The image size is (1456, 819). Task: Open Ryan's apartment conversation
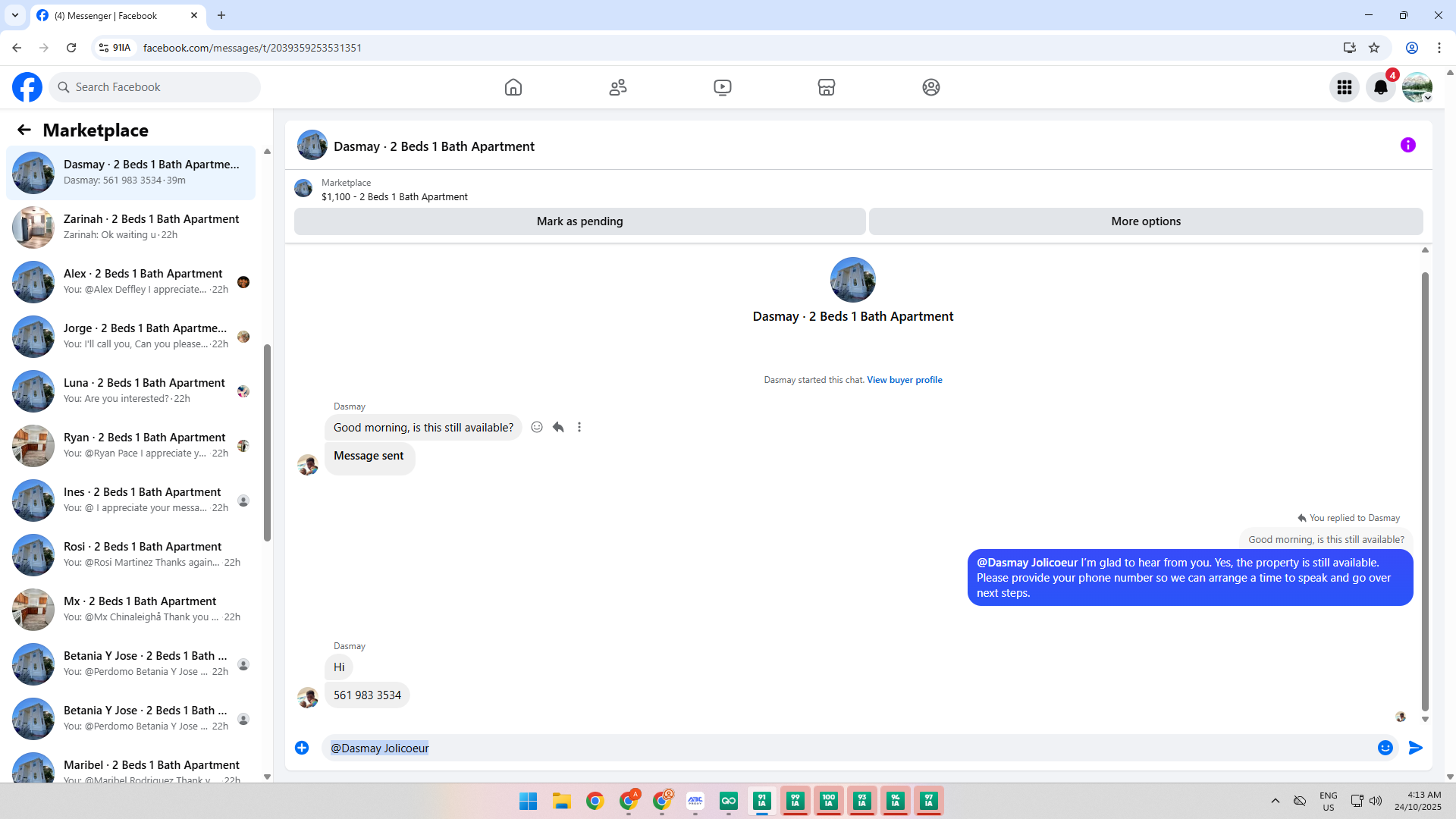click(131, 446)
